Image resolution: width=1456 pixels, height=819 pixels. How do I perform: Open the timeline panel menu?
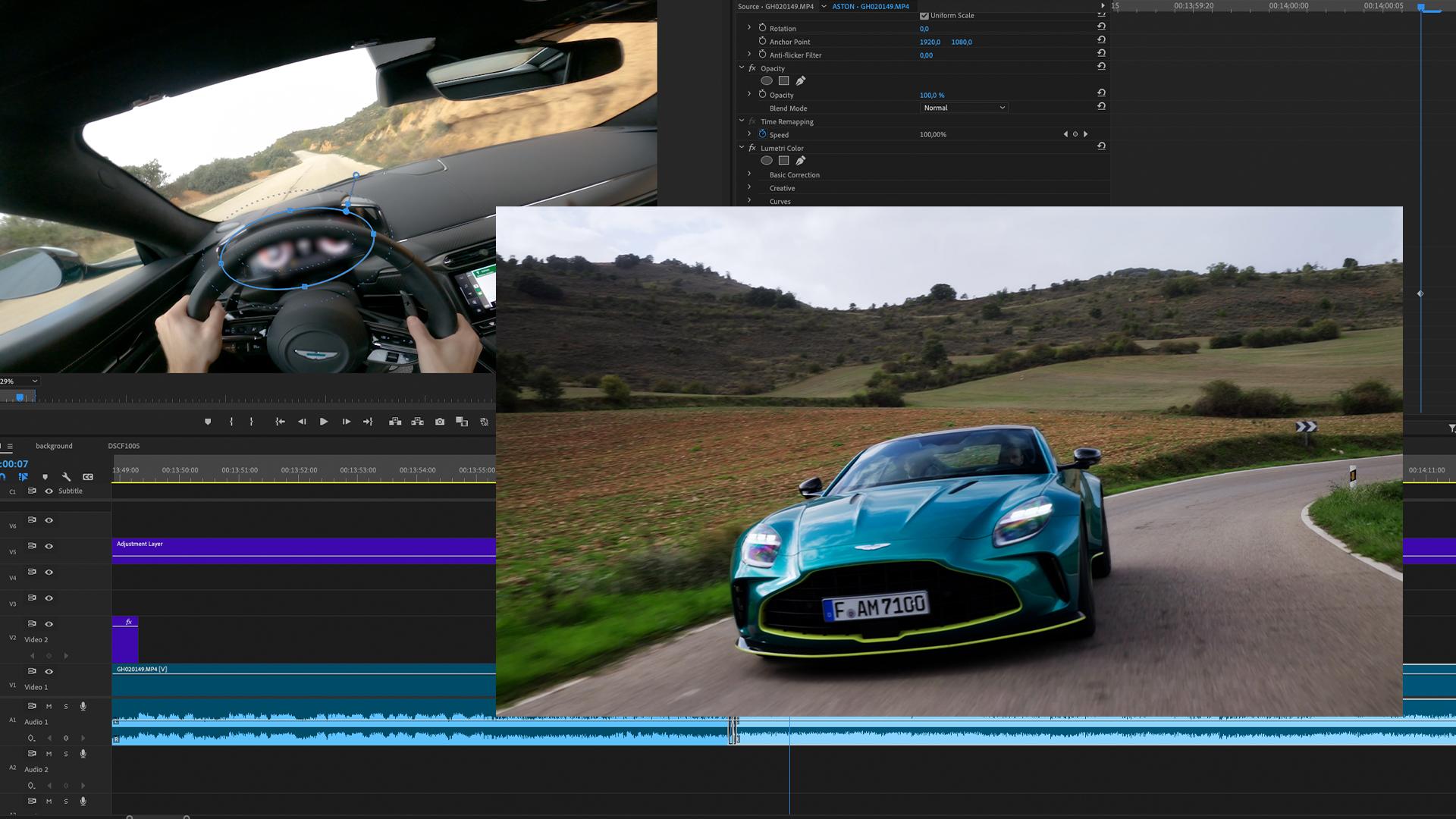pyautogui.click(x=9, y=447)
